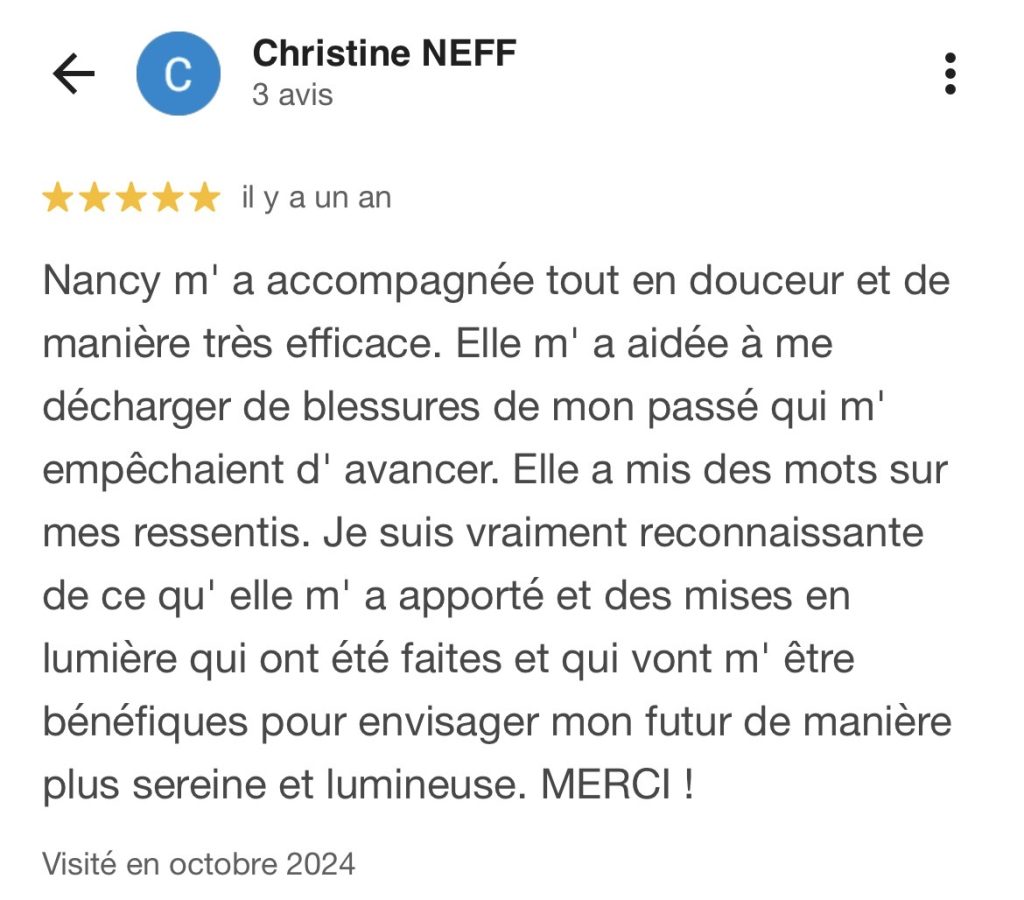The image size is (1024, 900).
Task: Go back using the left arrow
Action: (73, 74)
